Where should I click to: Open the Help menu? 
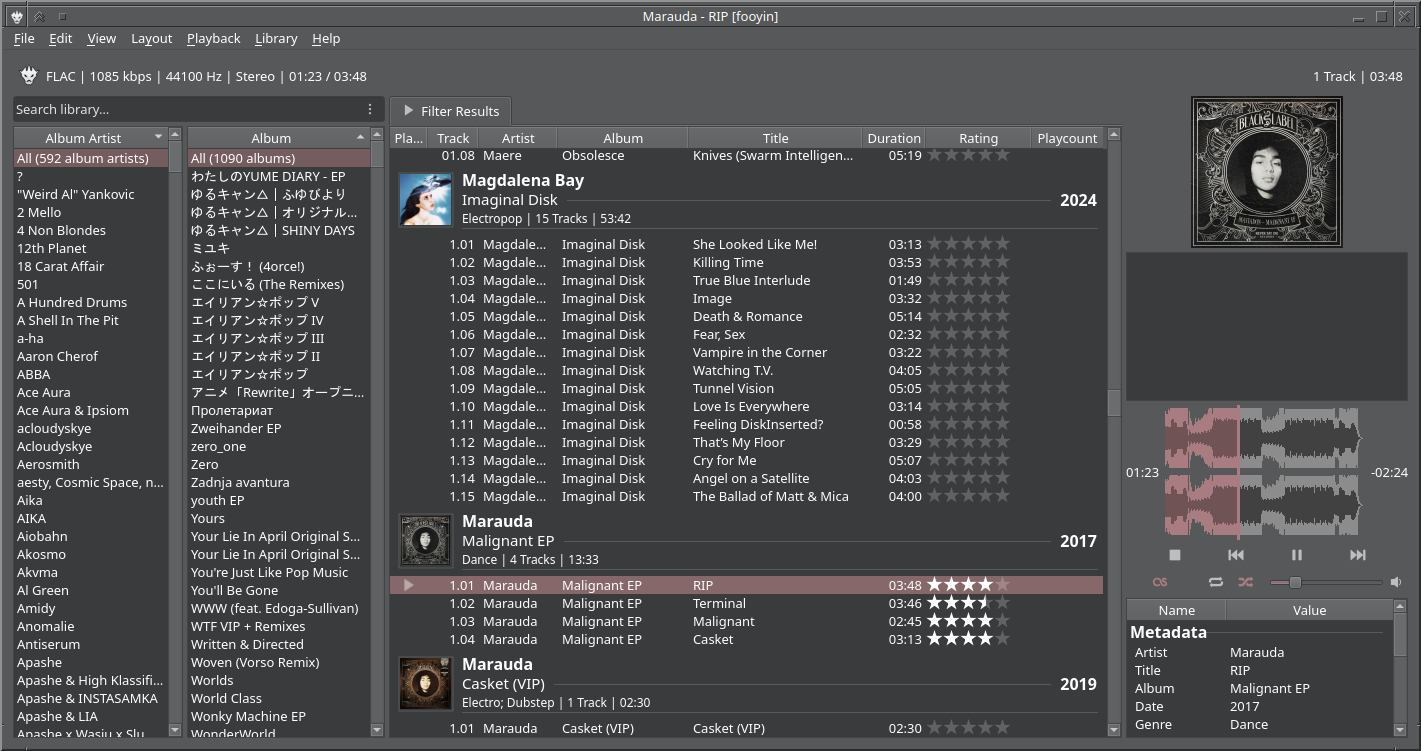pyautogui.click(x=326, y=38)
